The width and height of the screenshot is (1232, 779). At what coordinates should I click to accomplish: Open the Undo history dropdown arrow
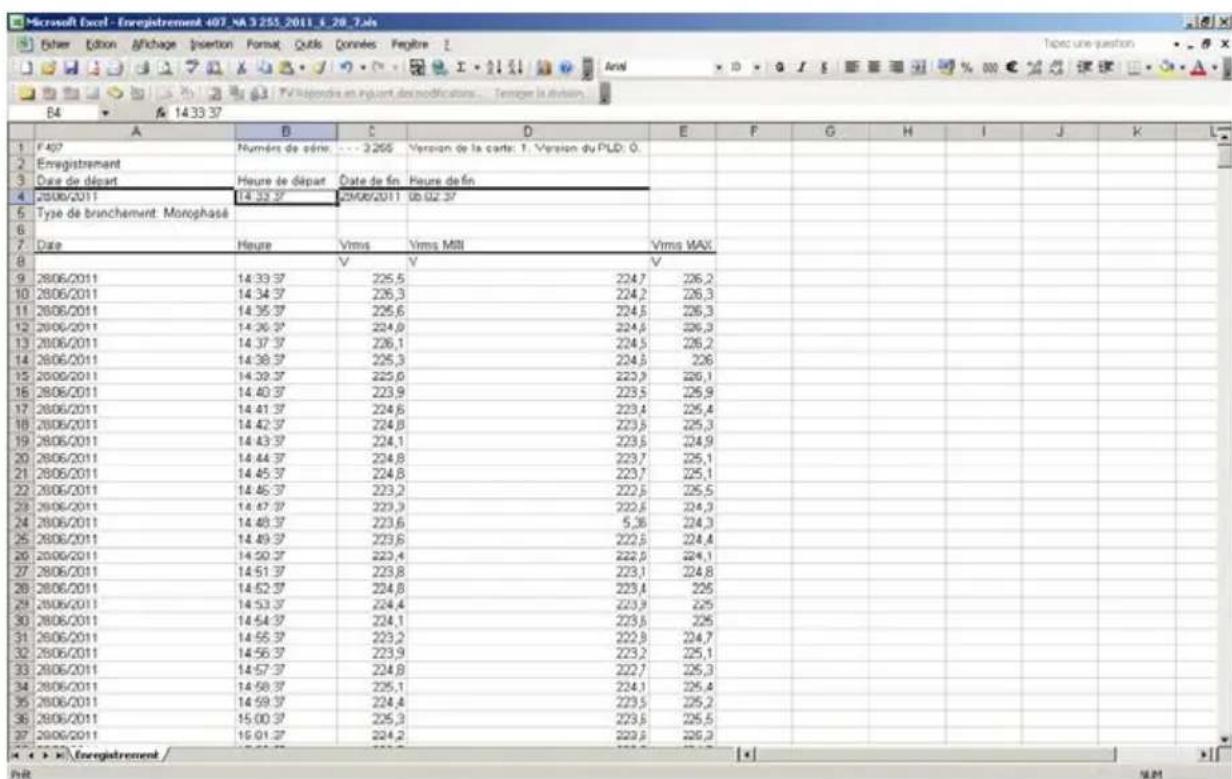pyautogui.click(x=363, y=67)
